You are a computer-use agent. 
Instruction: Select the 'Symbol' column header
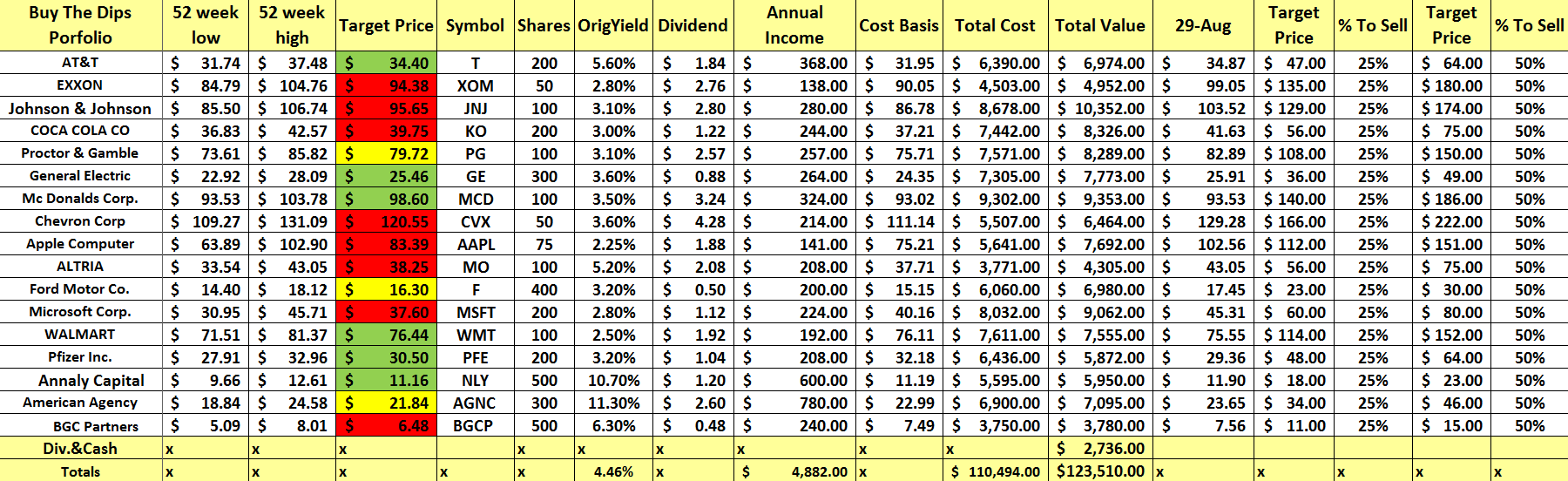pyautogui.click(x=475, y=25)
